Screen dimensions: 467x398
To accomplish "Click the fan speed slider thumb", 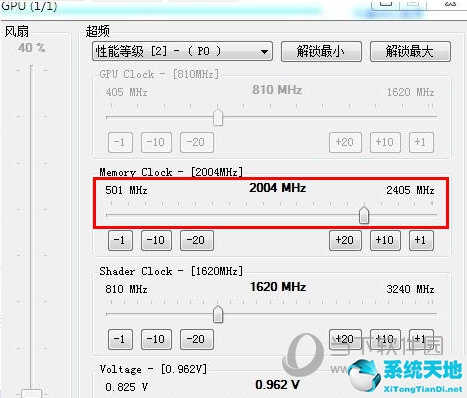I will (x=31, y=393).
